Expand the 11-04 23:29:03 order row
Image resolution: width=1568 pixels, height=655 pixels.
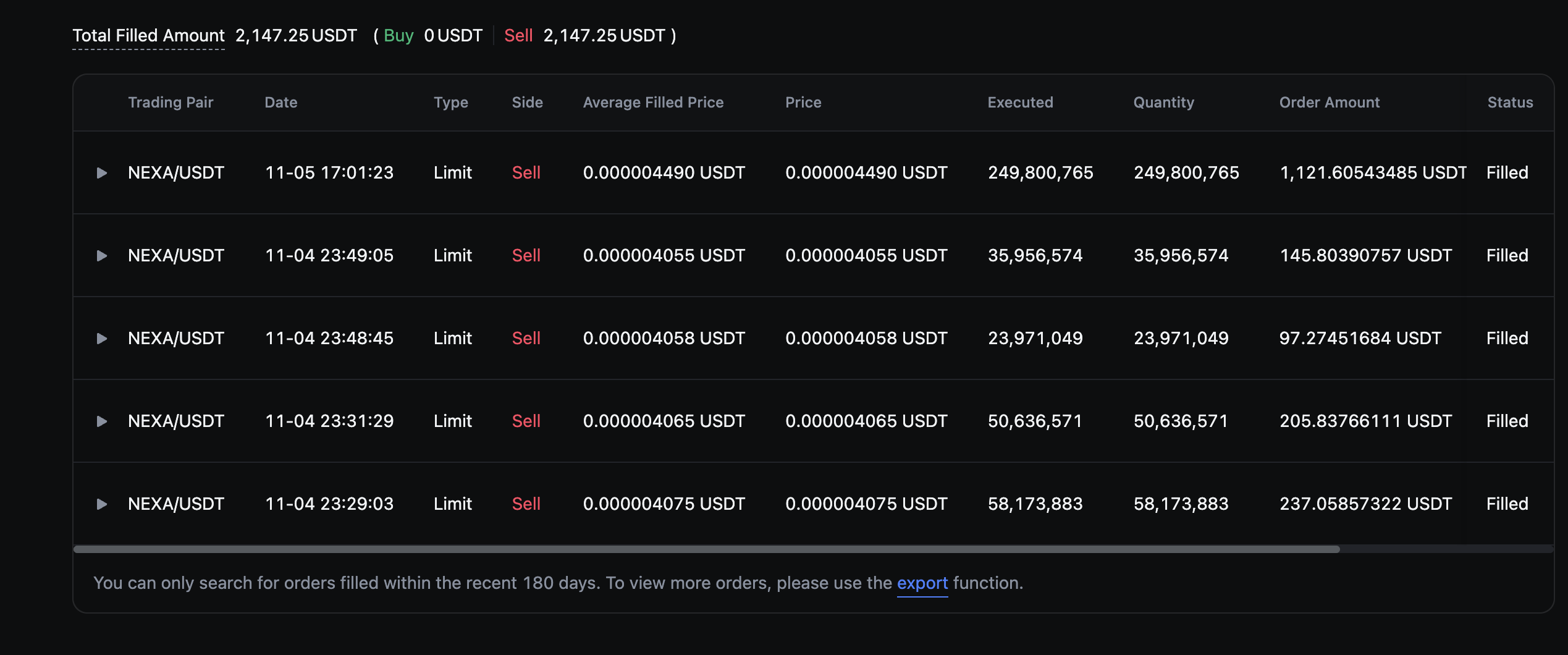coord(102,504)
